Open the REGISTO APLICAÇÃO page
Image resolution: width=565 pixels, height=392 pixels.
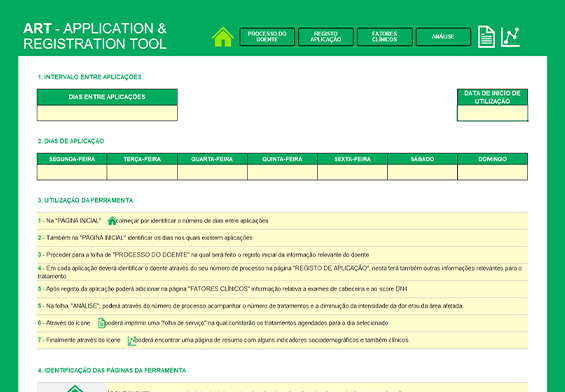326,37
